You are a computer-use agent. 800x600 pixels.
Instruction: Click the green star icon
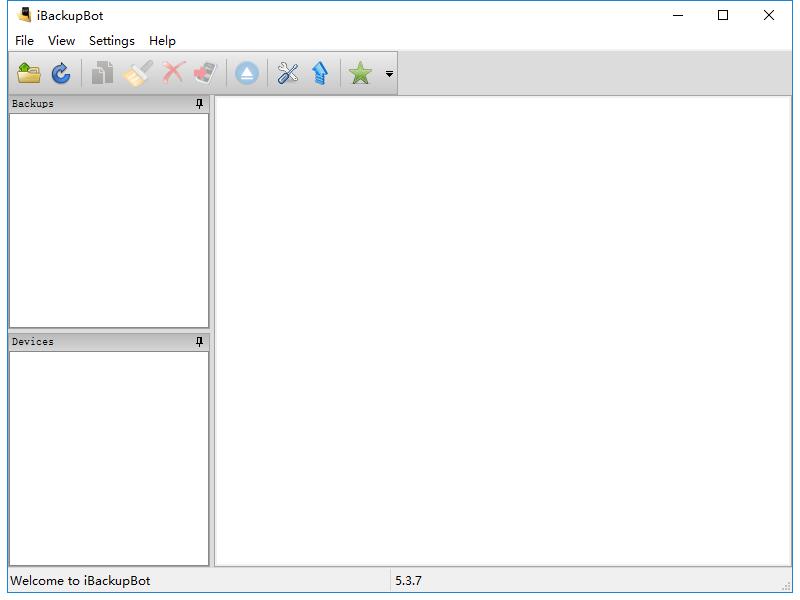[360, 73]
